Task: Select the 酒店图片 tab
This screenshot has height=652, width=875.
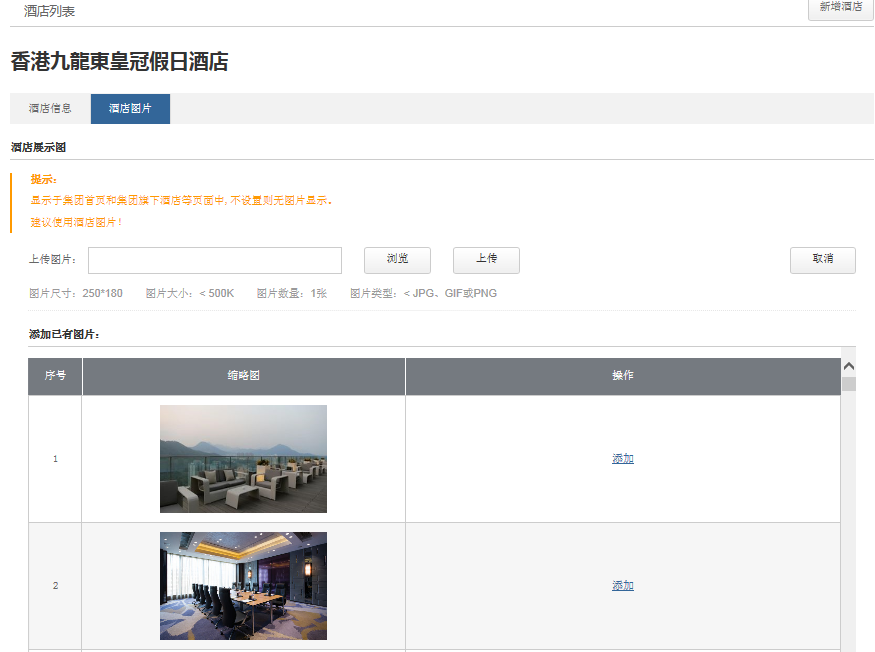Action: click(x=130, y=108)
